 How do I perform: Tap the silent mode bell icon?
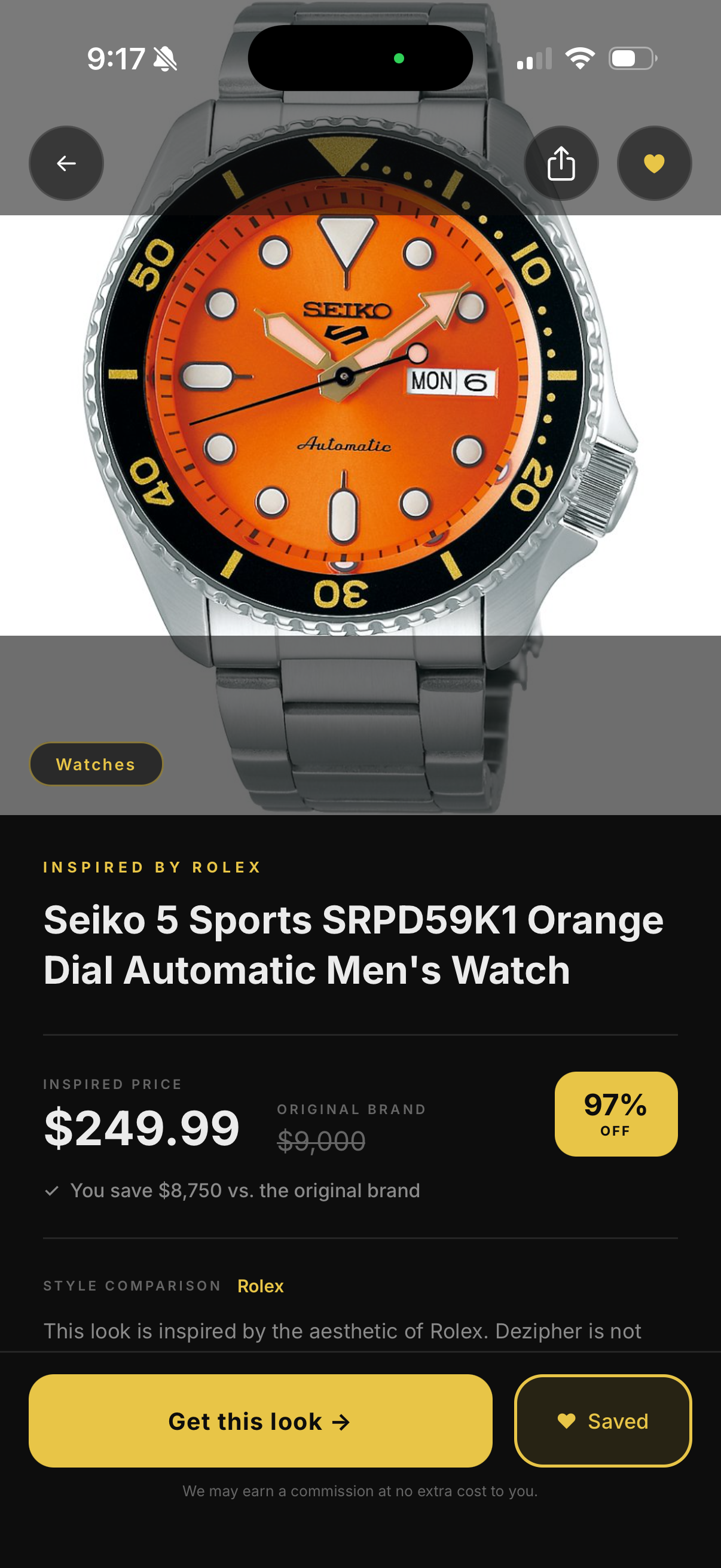click(x=165, y=59)
